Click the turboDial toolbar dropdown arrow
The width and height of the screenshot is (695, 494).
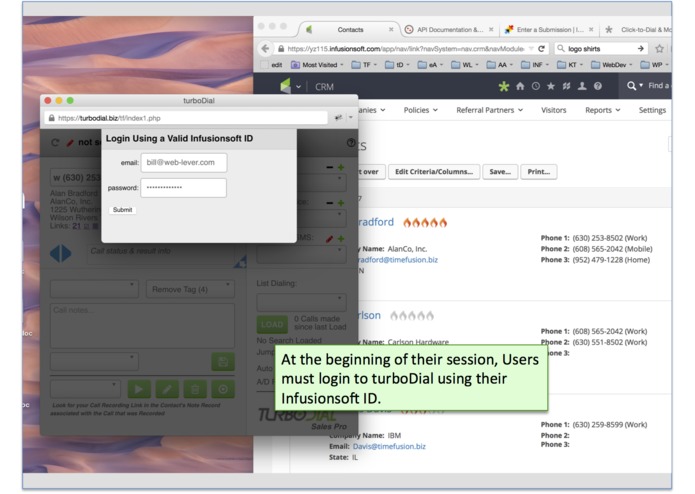click(x=351, y=118)
